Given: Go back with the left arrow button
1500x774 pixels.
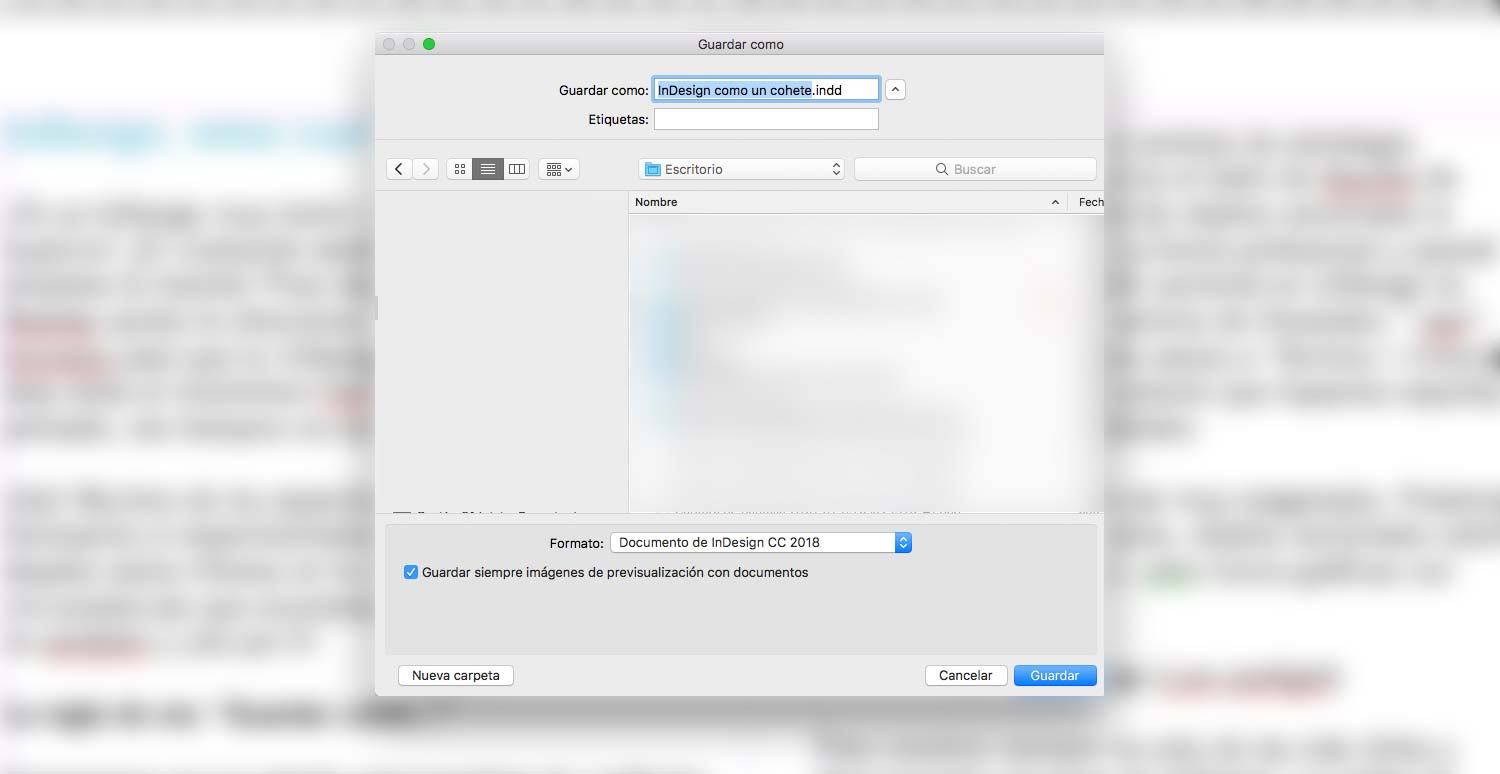Looking at the screenshot, I should click(x=399, y=169).
